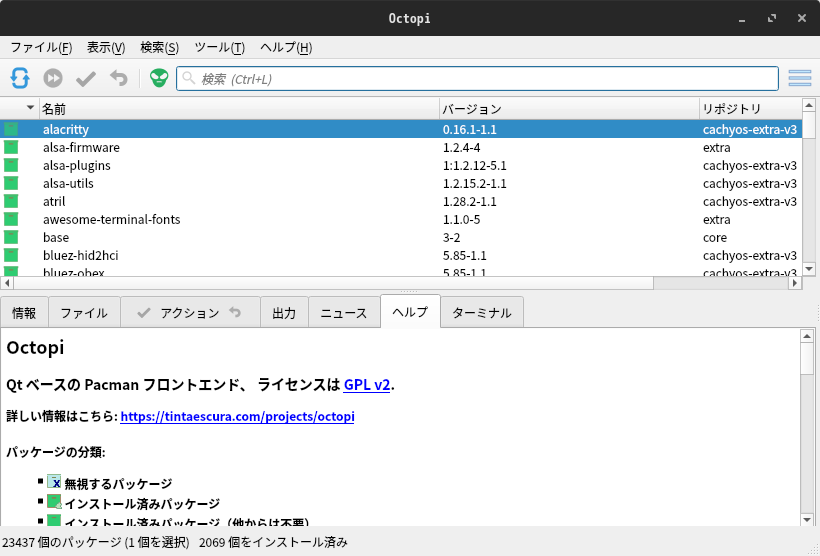Click help panel scrollbar up arrow
The image size is (820, 556).
[807, 336]
